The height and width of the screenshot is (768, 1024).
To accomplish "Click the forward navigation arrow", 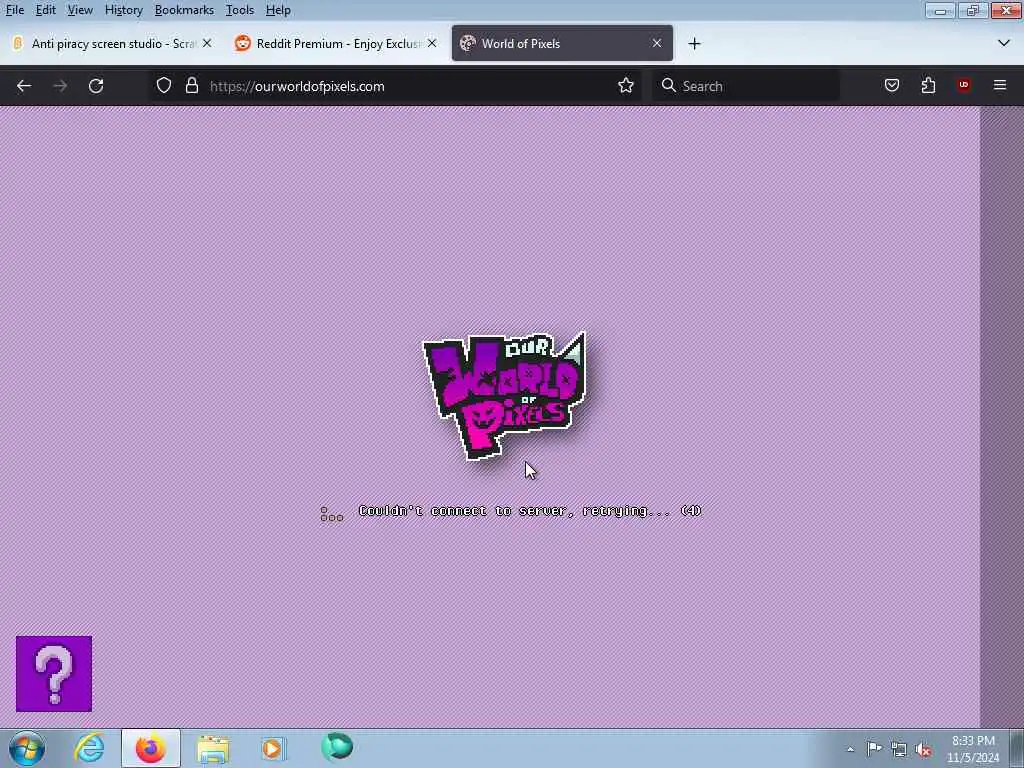I will pos(60,86).
